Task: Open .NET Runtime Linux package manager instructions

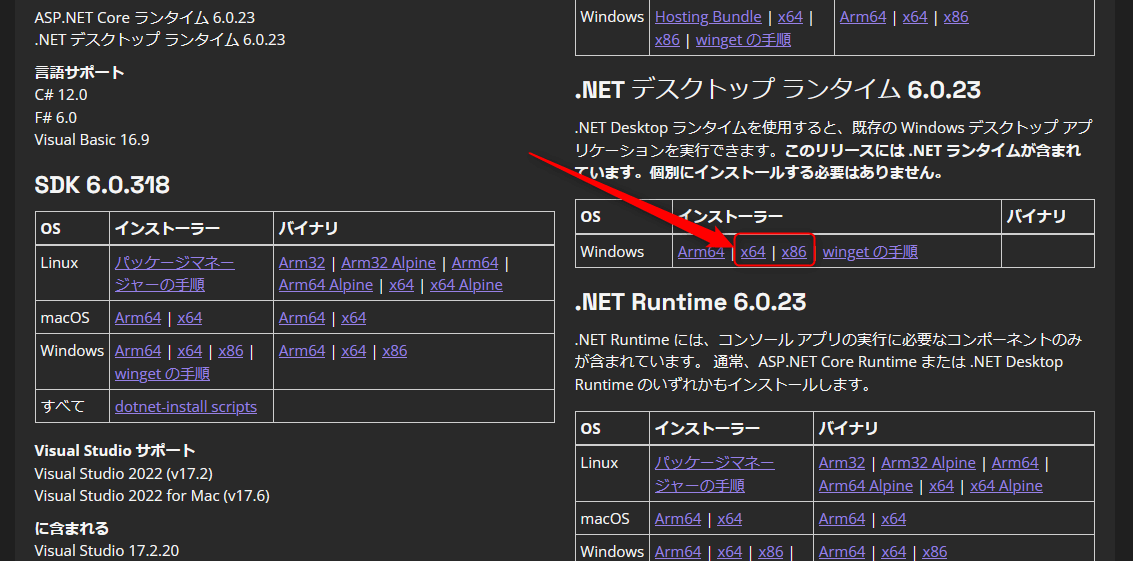Action: tap(715, 474)
